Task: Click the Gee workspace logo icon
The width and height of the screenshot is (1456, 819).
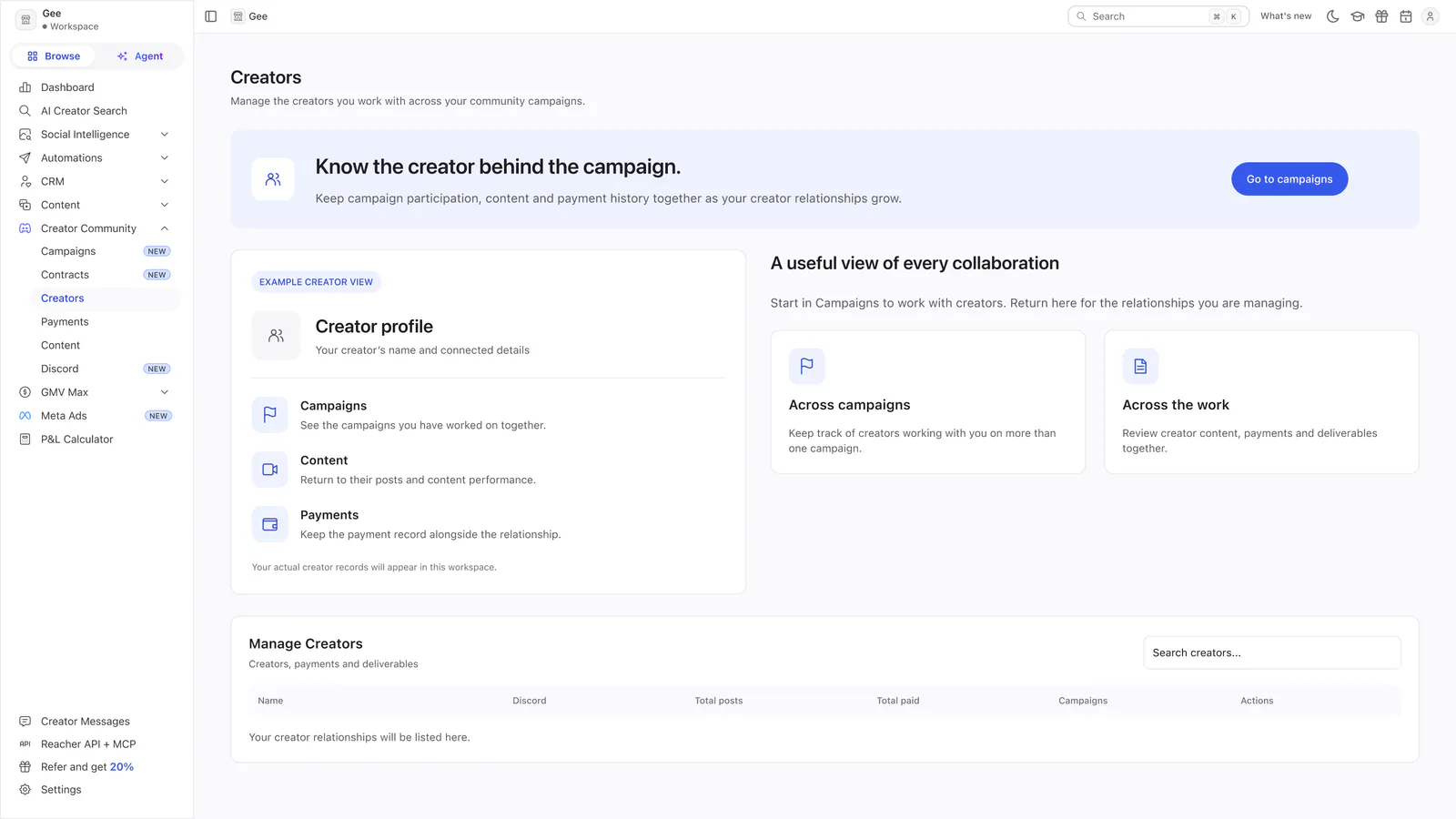Action: [25, 20]
